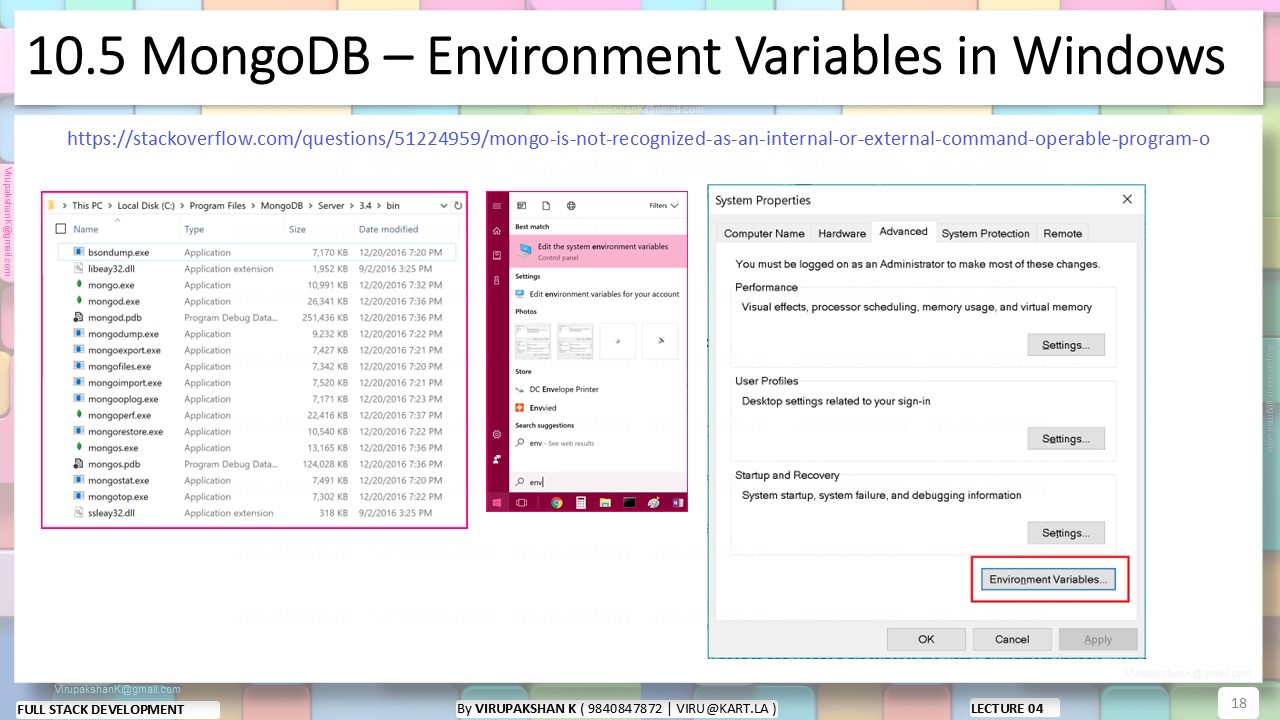Open the Envvied store app result

click(543, 408)
